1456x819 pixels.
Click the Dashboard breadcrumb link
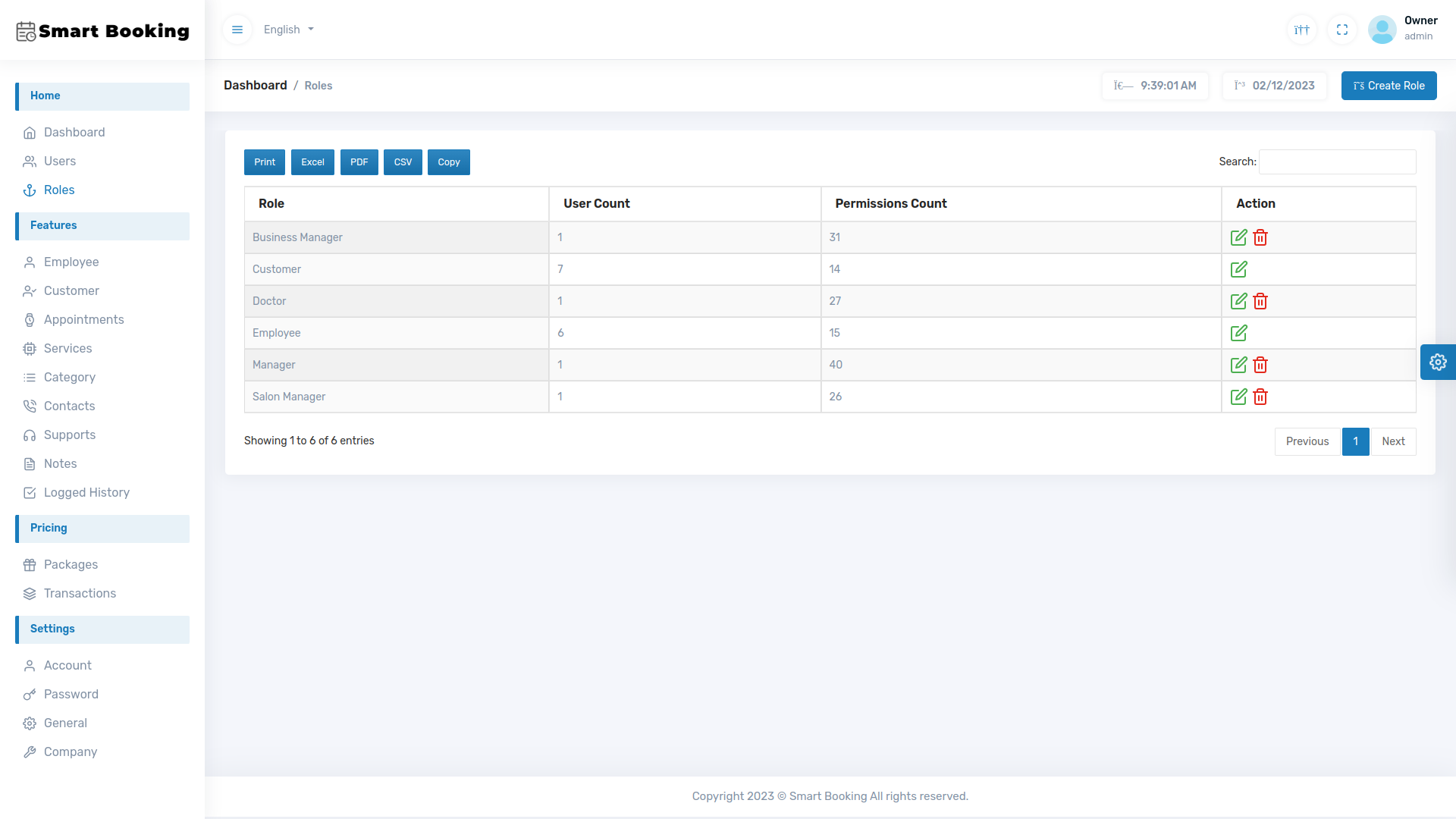click(x=255, y=86)
